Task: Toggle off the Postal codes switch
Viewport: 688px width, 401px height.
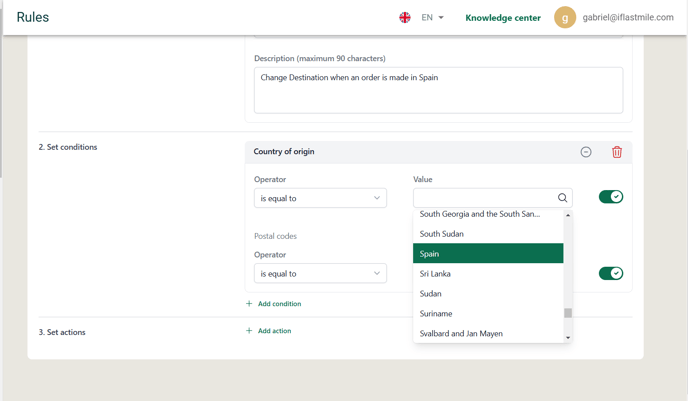Action: 611,273
